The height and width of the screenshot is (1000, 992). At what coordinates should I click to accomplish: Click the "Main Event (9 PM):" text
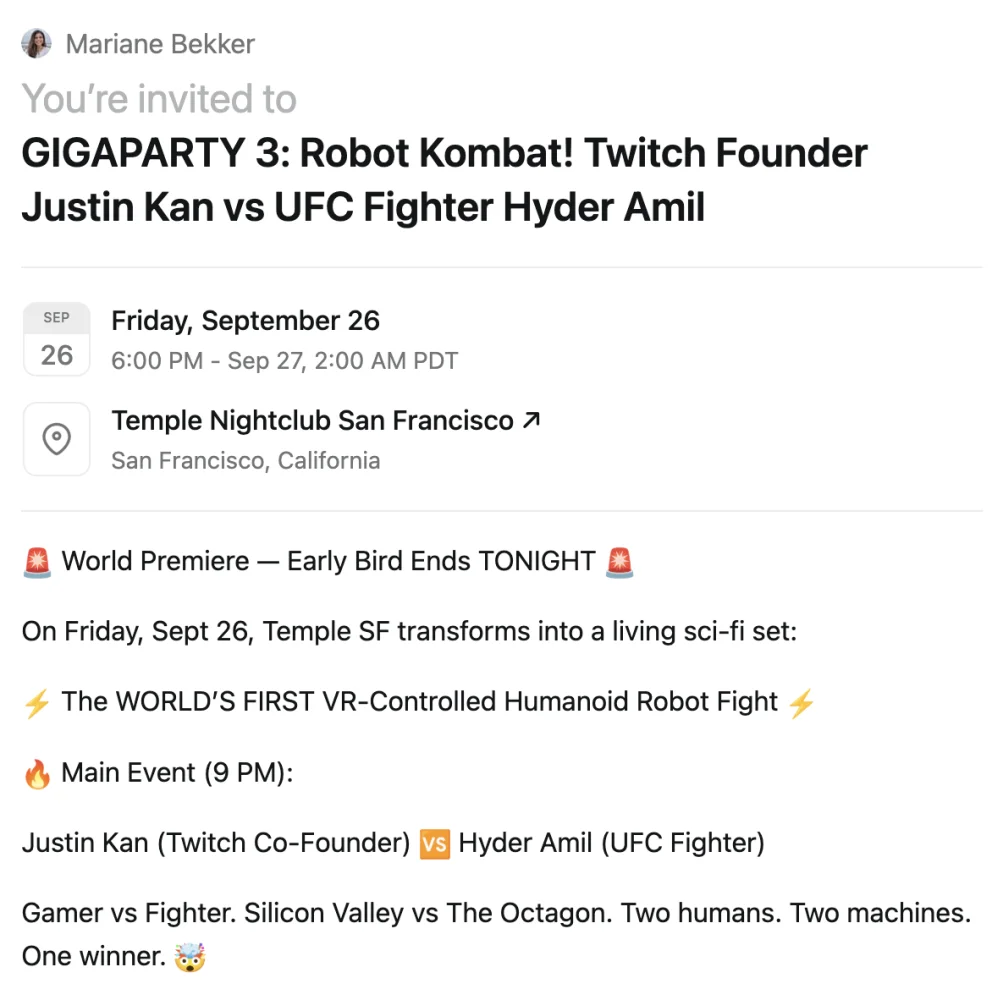(177, 773)
